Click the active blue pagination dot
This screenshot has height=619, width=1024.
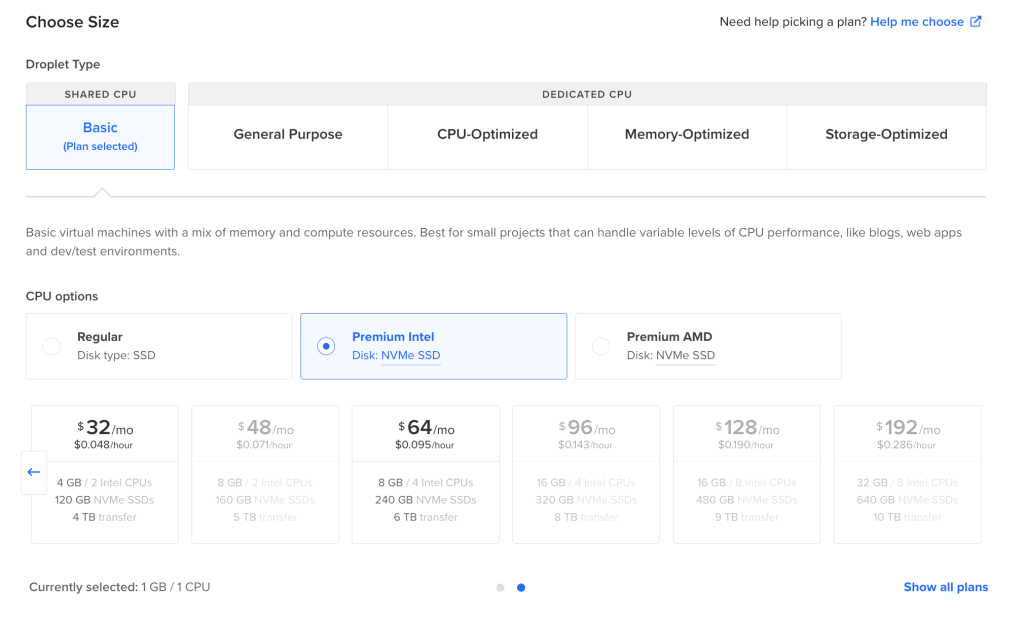521,588
